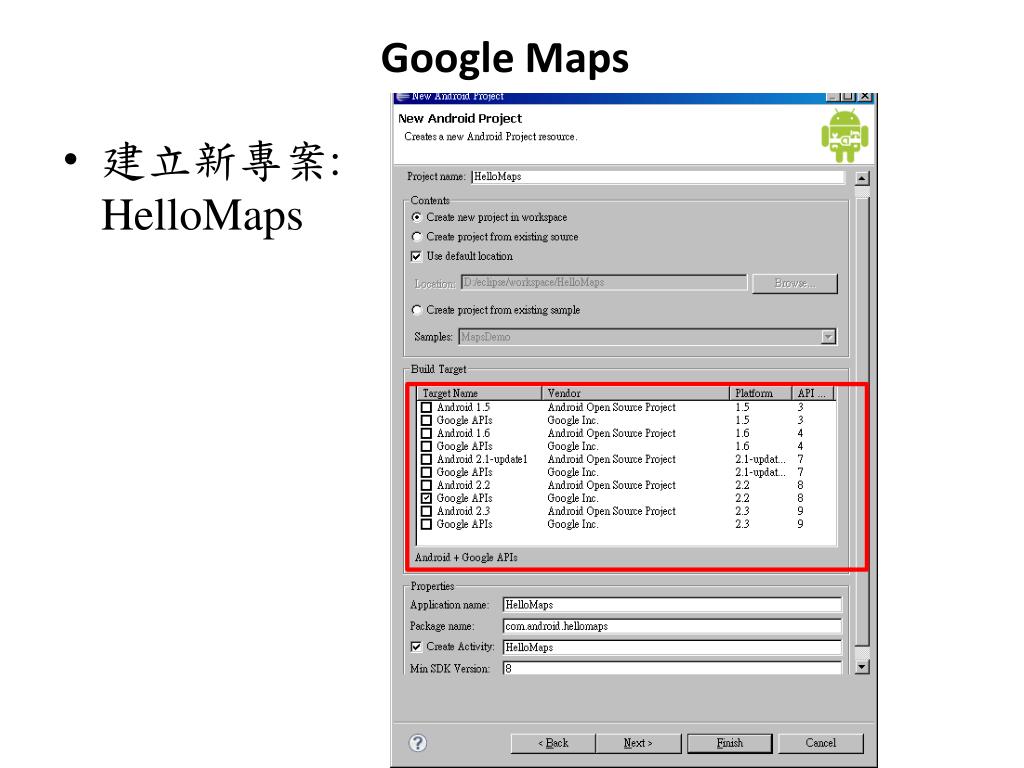Check the Android 1.5 target
The height and width of the screenshot is (768, 1024).
[x=426, y=407]
